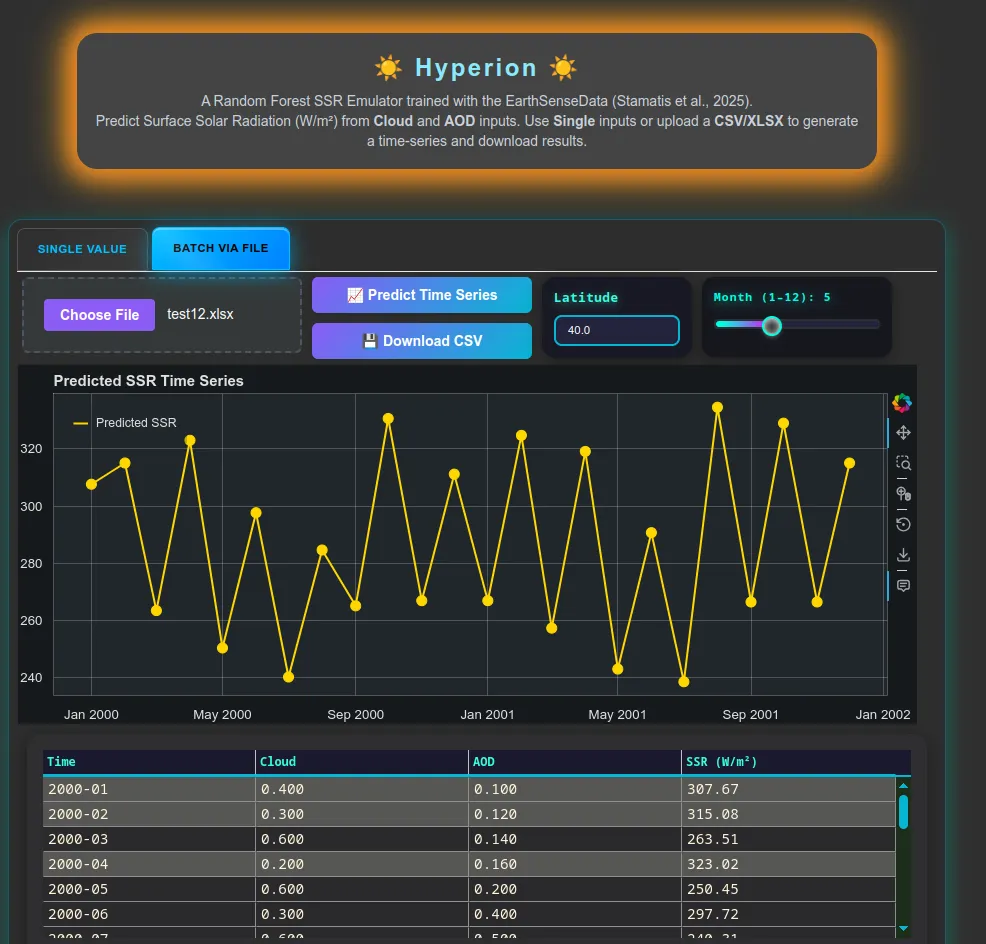Sort table by the Cloud column header

[x=361, y=762]
